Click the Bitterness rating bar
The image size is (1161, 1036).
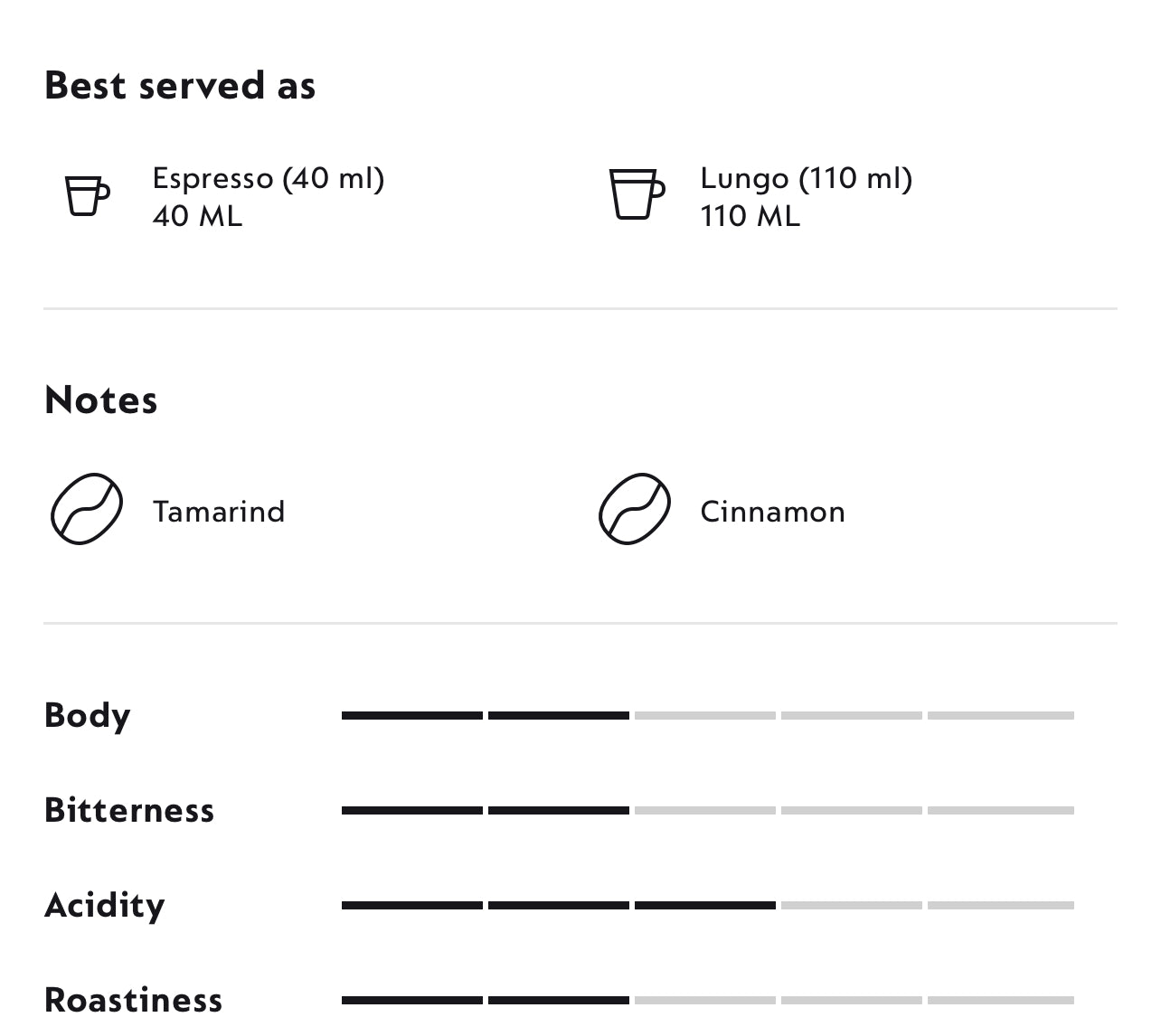pos(707,810)
